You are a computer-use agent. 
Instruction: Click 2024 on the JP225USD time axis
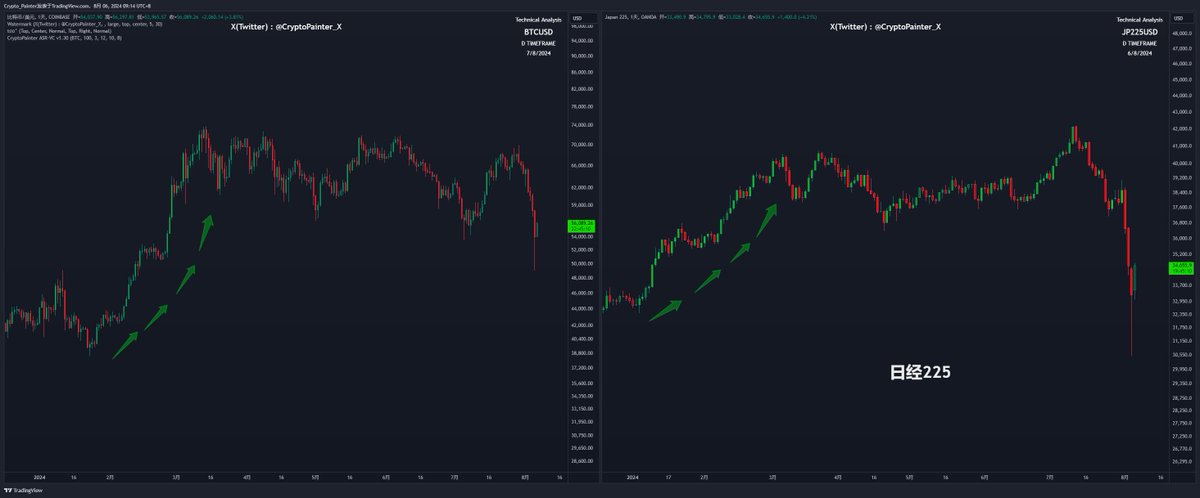(630, 478)
